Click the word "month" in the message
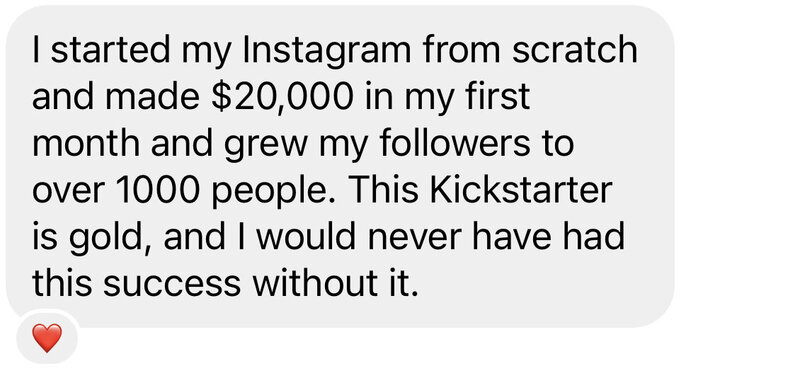 tap(86, 143)
